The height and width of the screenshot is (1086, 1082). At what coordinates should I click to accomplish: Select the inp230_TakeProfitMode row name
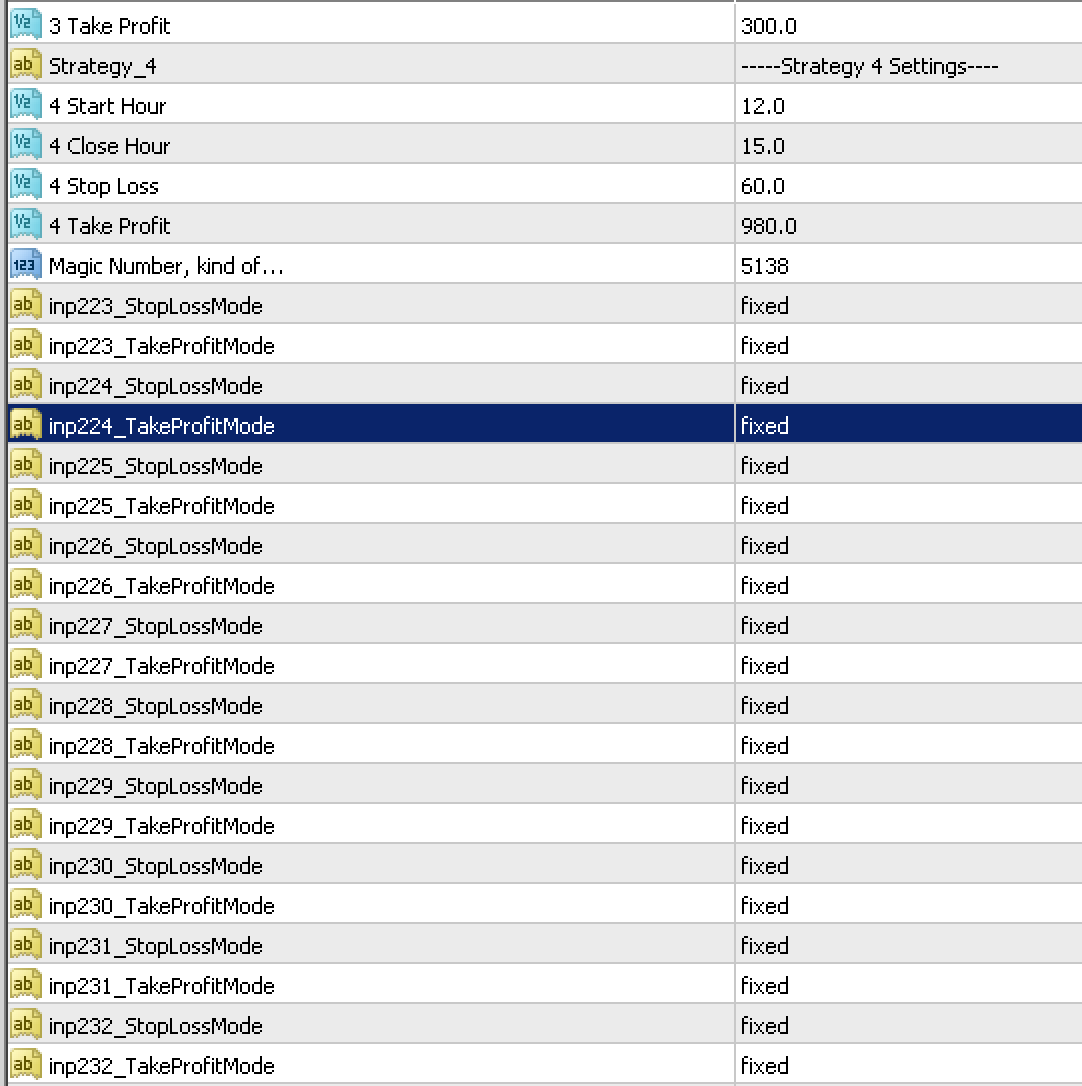click(x=161, y=906)
